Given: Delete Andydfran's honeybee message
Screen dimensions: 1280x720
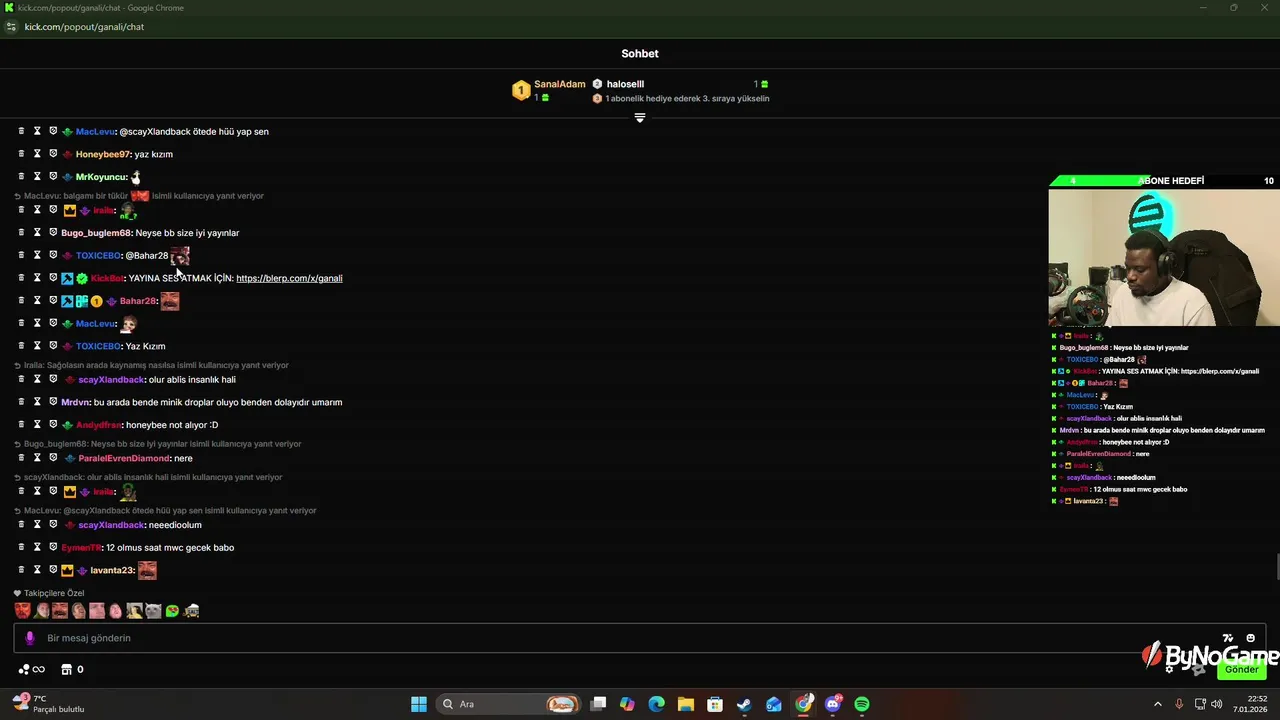Looking at the screenshot, I should (21, 424).
